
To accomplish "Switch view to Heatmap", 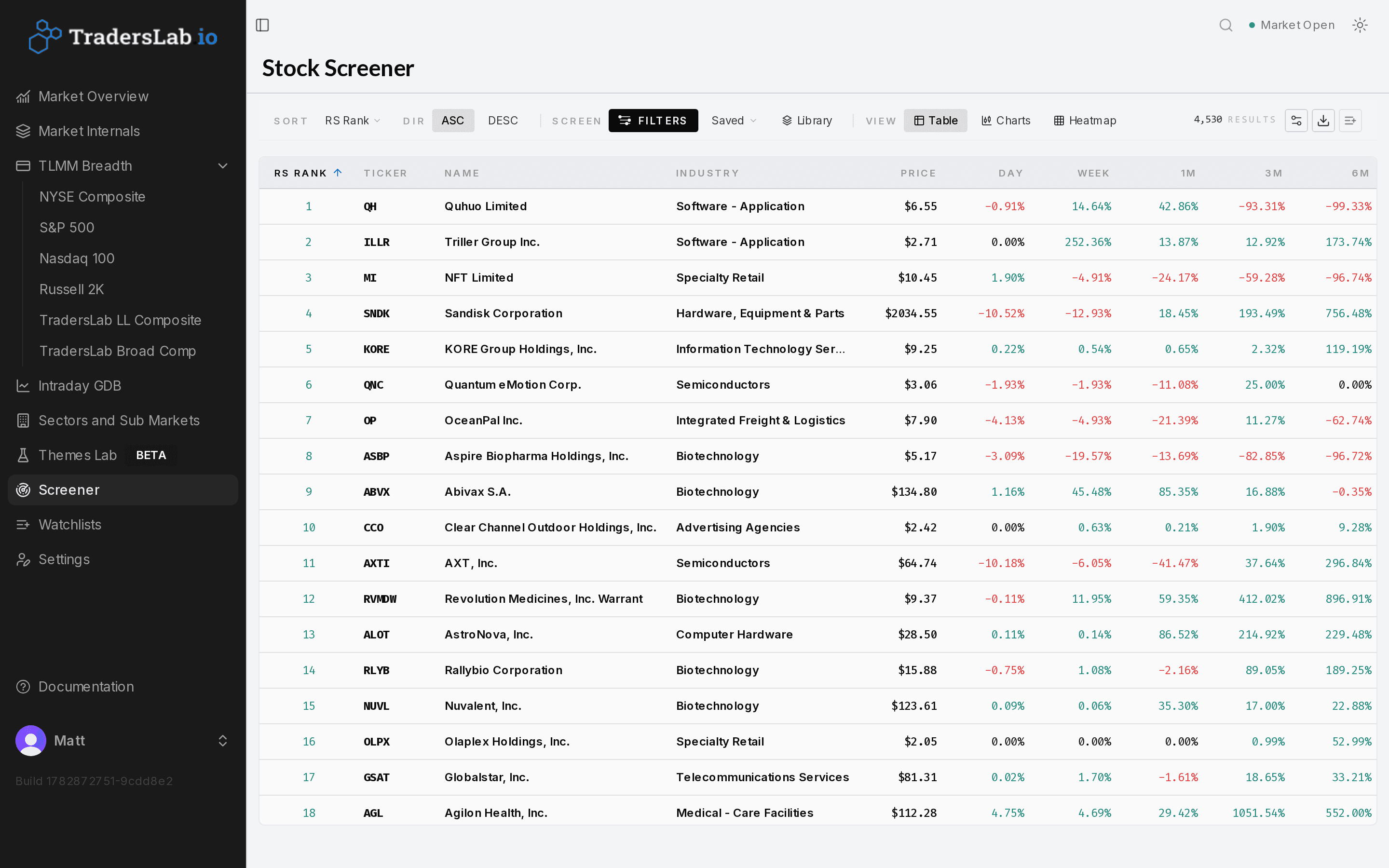I will click(x=1085, y=121).
